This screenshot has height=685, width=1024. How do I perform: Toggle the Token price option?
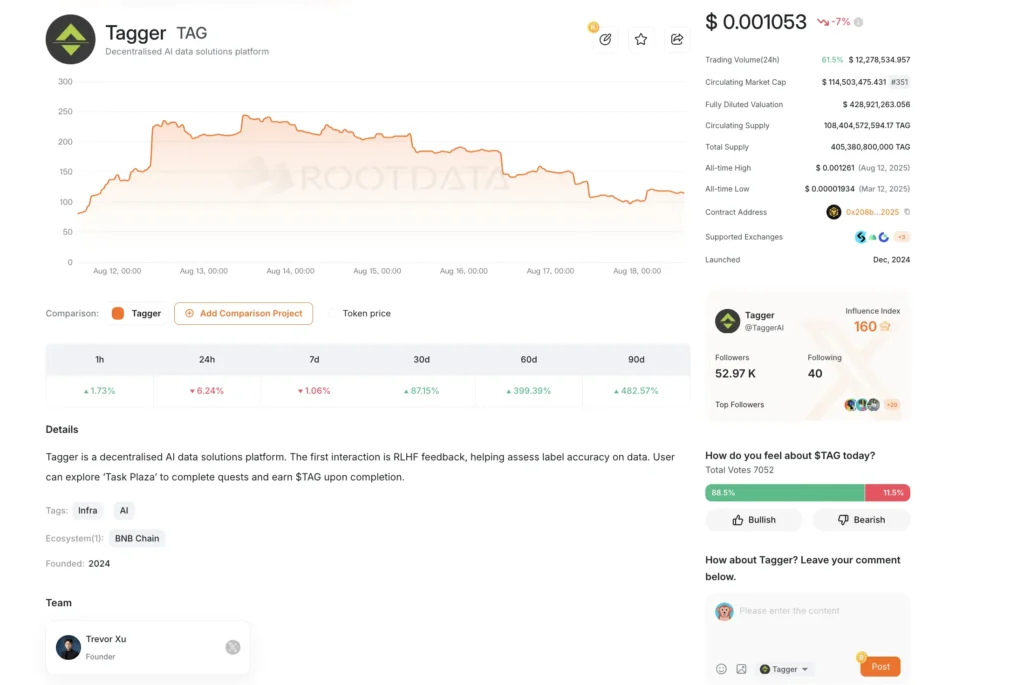pos(359,313)
